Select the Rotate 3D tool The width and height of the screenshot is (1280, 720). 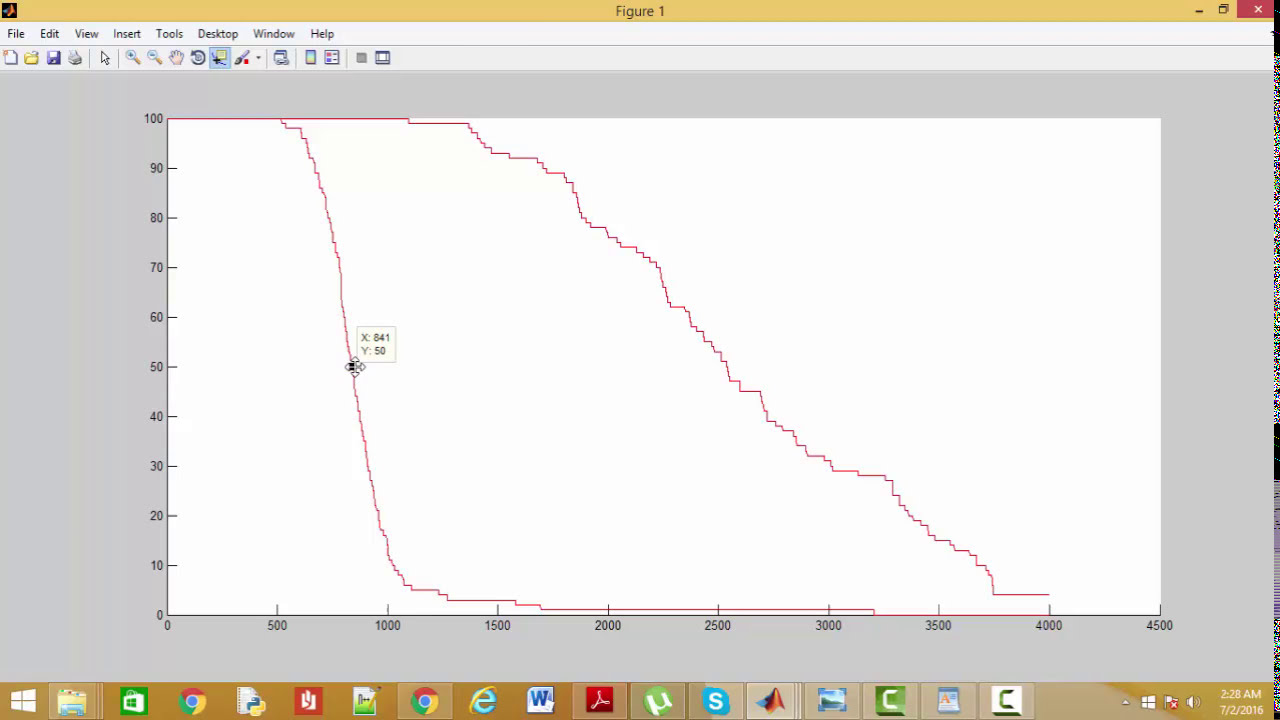pyautogui.click(x=198, y=58)
